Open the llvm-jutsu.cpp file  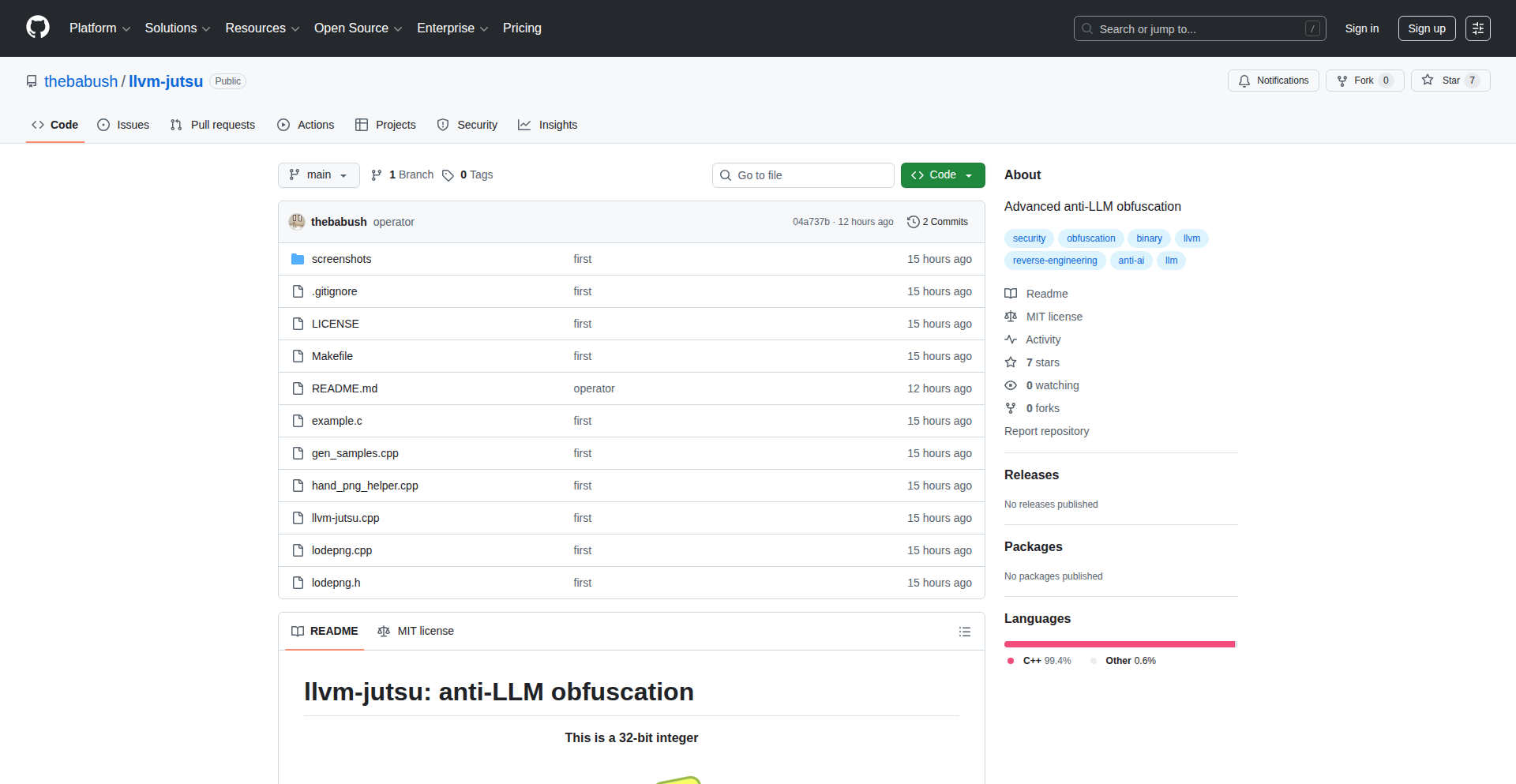click(x=345, y=518)
